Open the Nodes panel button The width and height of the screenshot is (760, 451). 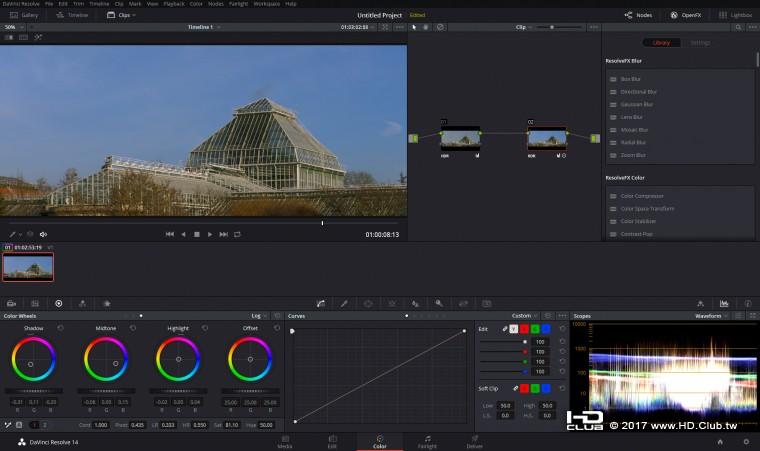[x=637, y=15]
